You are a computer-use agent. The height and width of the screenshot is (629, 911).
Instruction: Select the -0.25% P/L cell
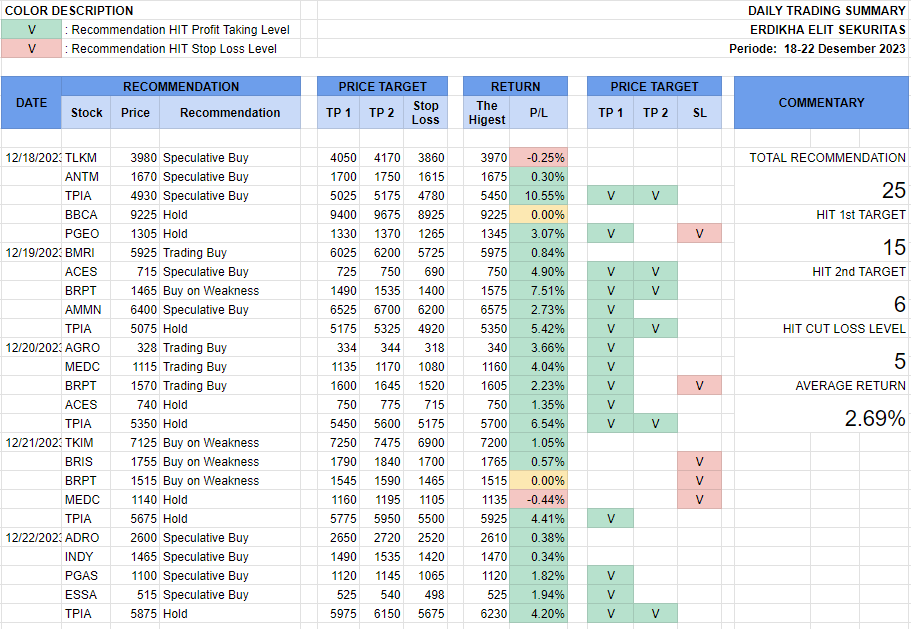tap(538, 158)
